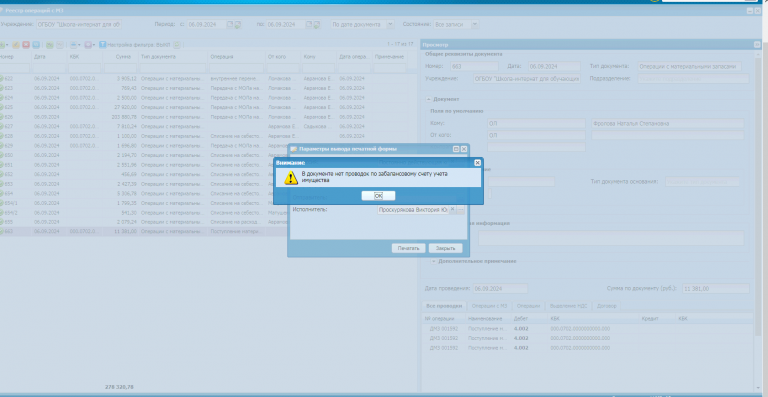
Task: Click the Печатать button
Action: (x=408, y=248)
